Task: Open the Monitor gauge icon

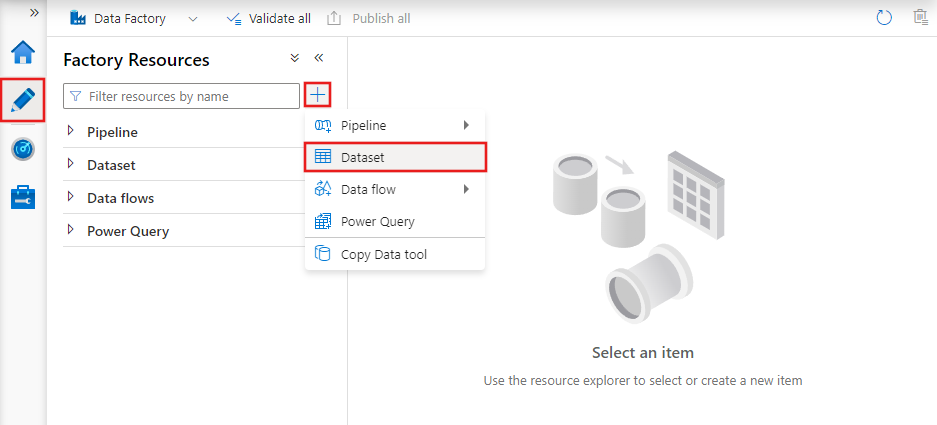Action: [x=23, y=149]
